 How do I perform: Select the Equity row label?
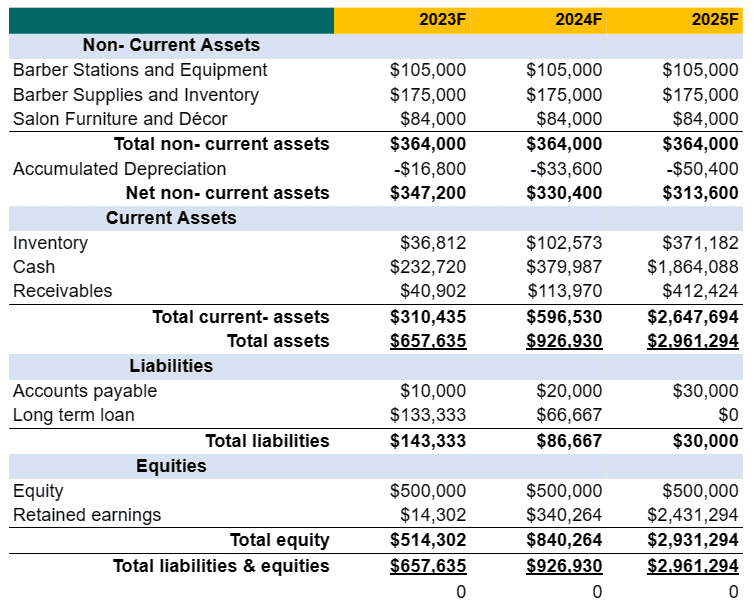pos(38,491)
